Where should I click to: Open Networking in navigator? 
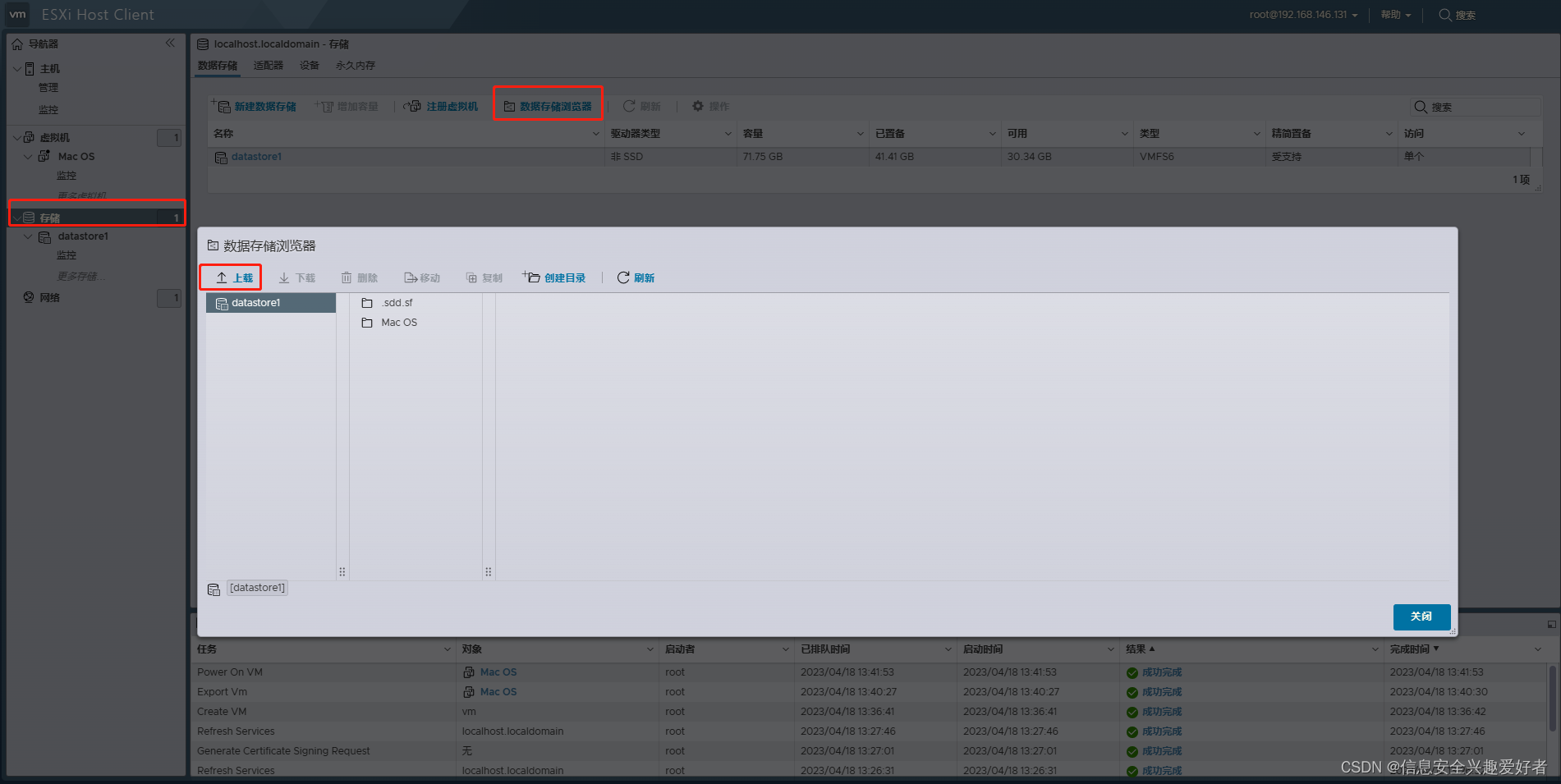tap(49, 297)
